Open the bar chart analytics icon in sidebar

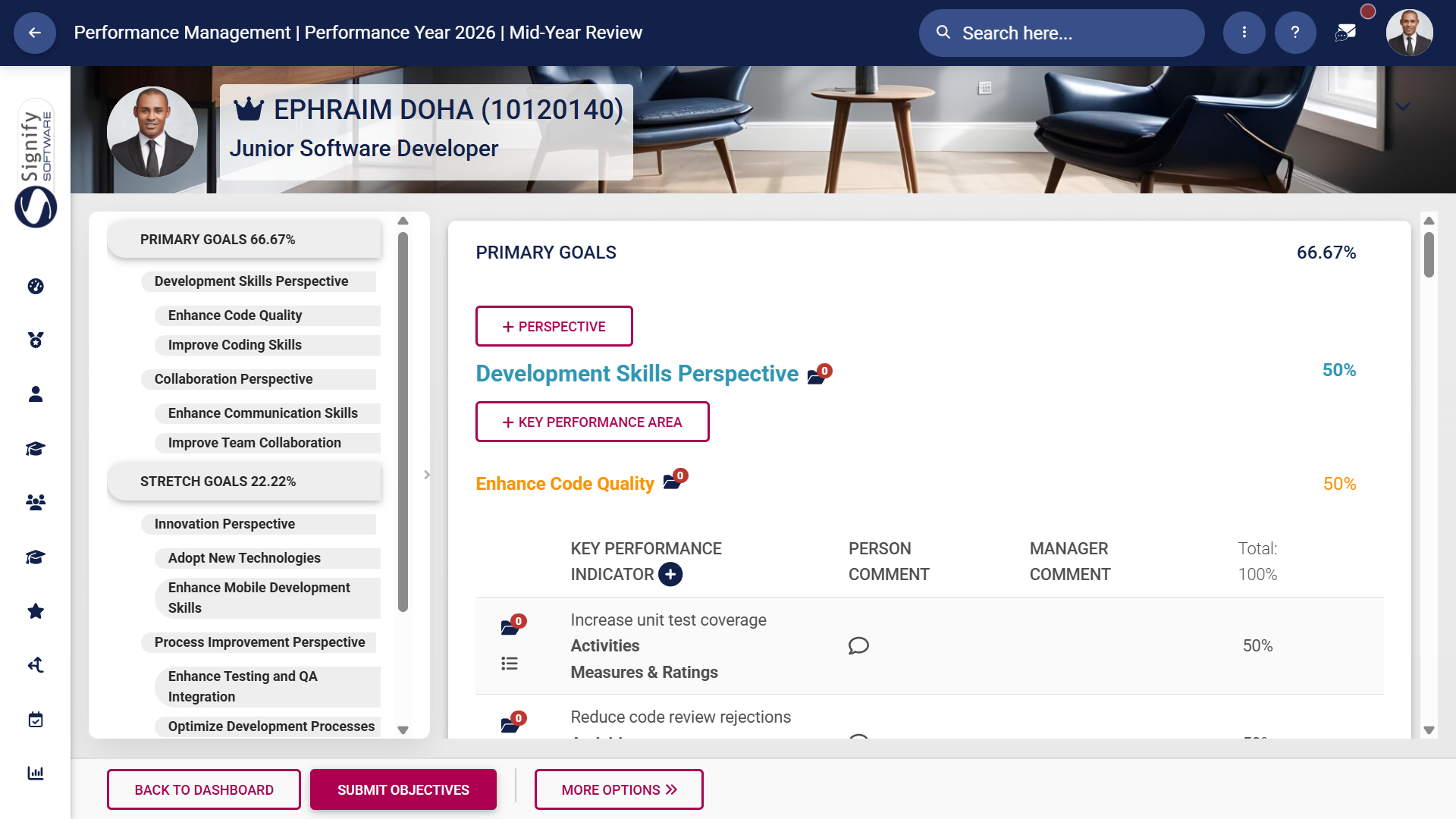(x=35, y=773)
